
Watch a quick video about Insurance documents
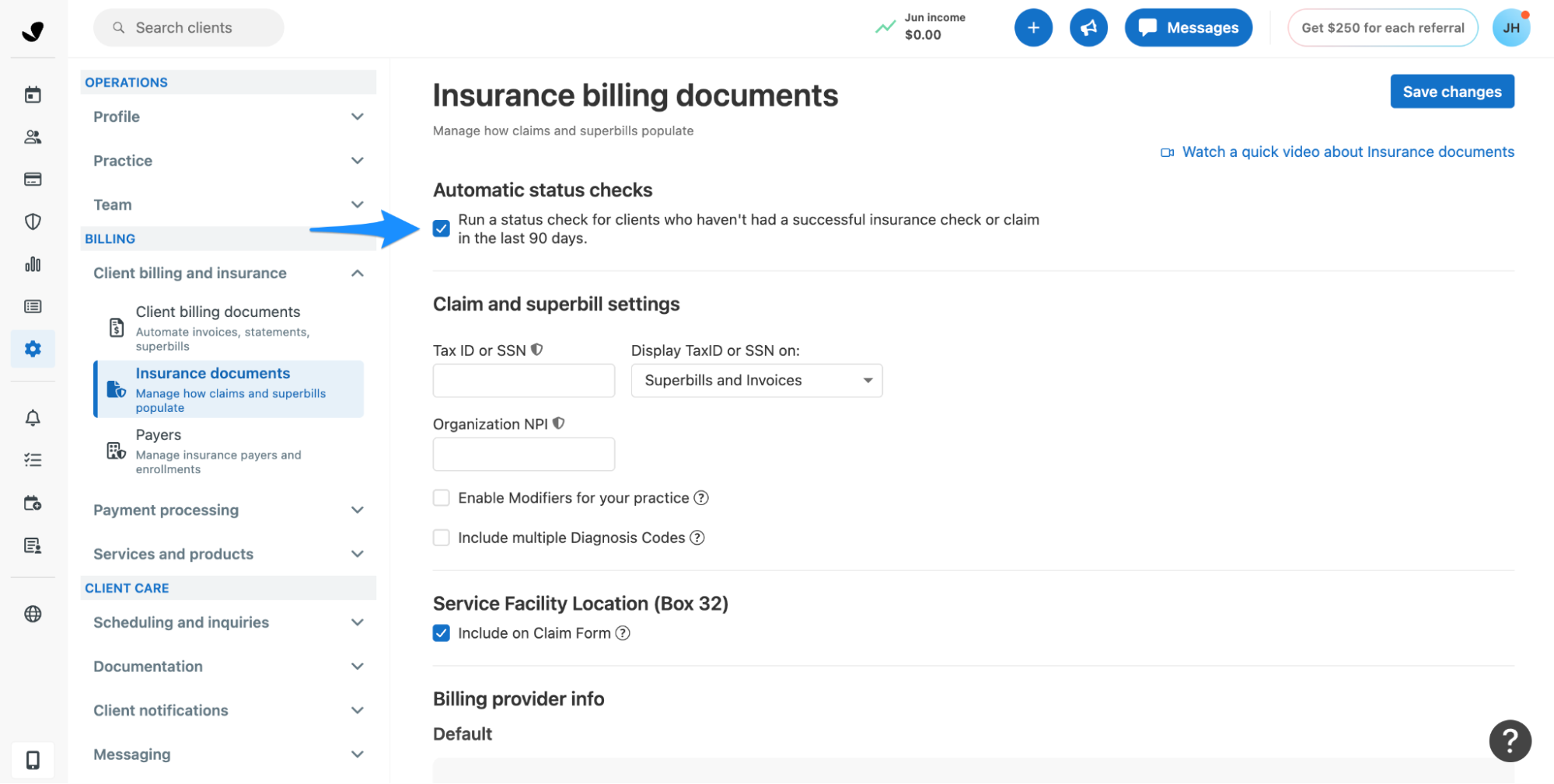tap(1347, 152)
